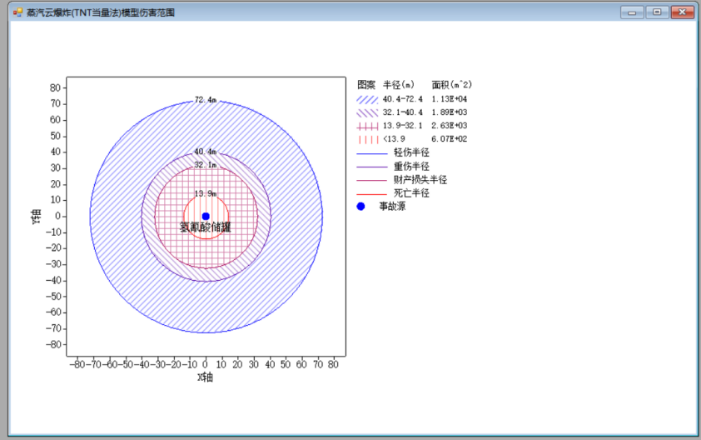Click legend text <13.9
Screen dimensions: 701x440
(394, 139)
